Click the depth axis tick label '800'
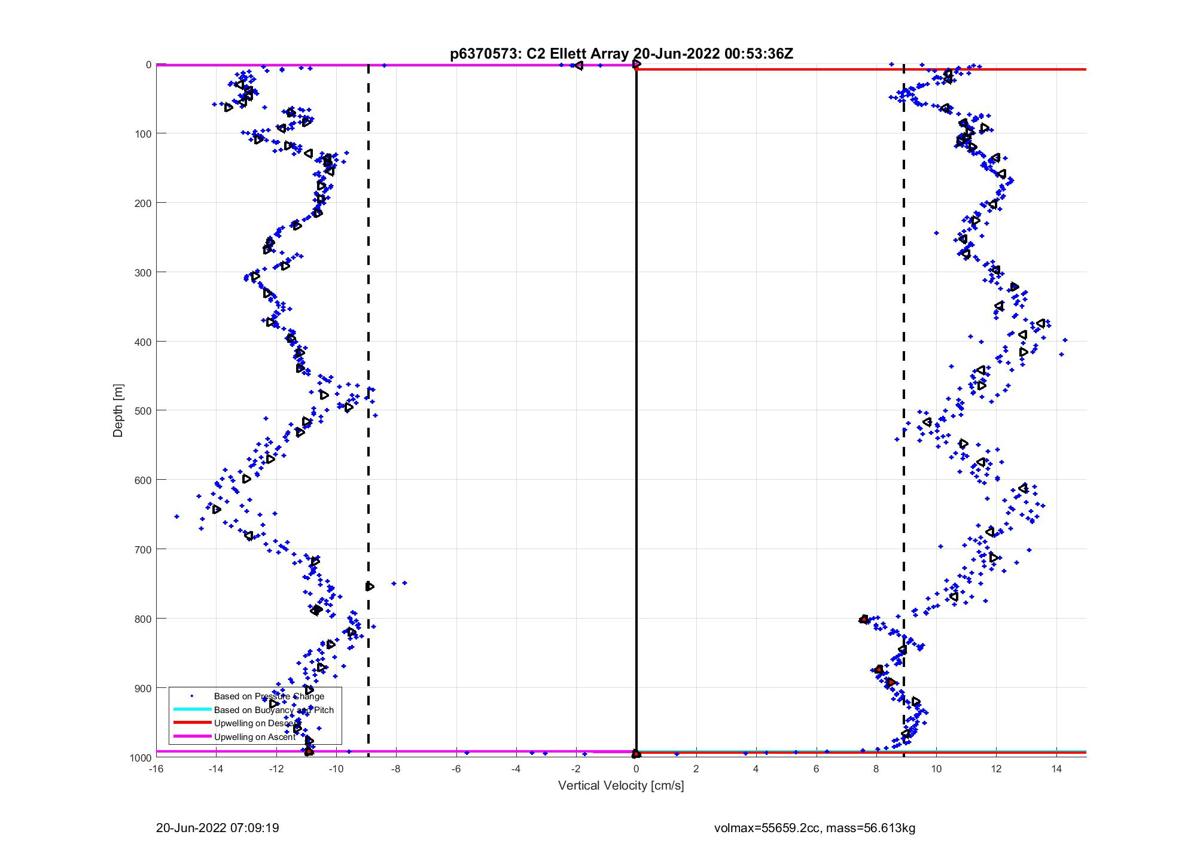This screenshot has width=1200, height=851. 142,619
